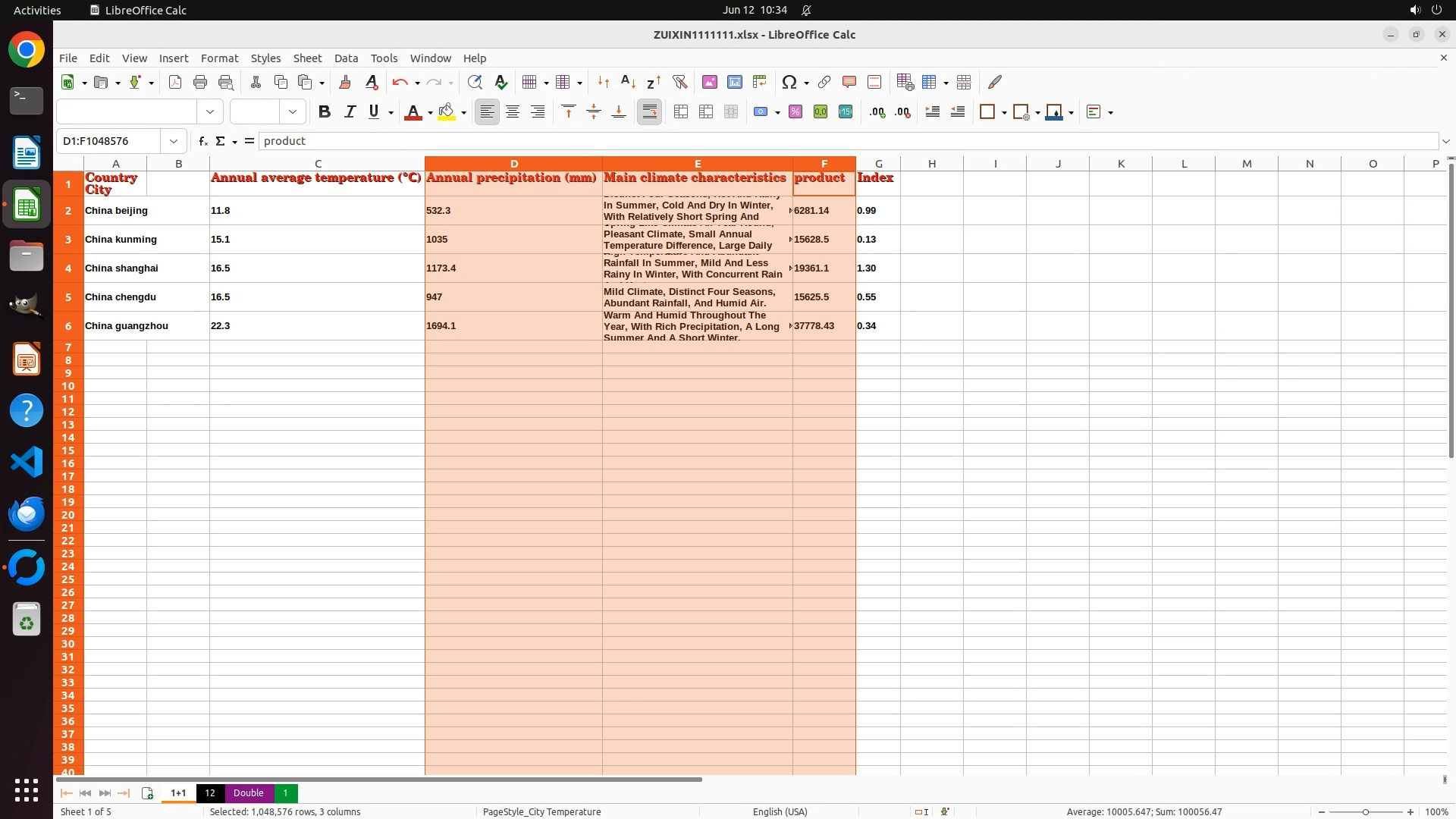Toggle Italic formatting

click(x=350, y=112)
